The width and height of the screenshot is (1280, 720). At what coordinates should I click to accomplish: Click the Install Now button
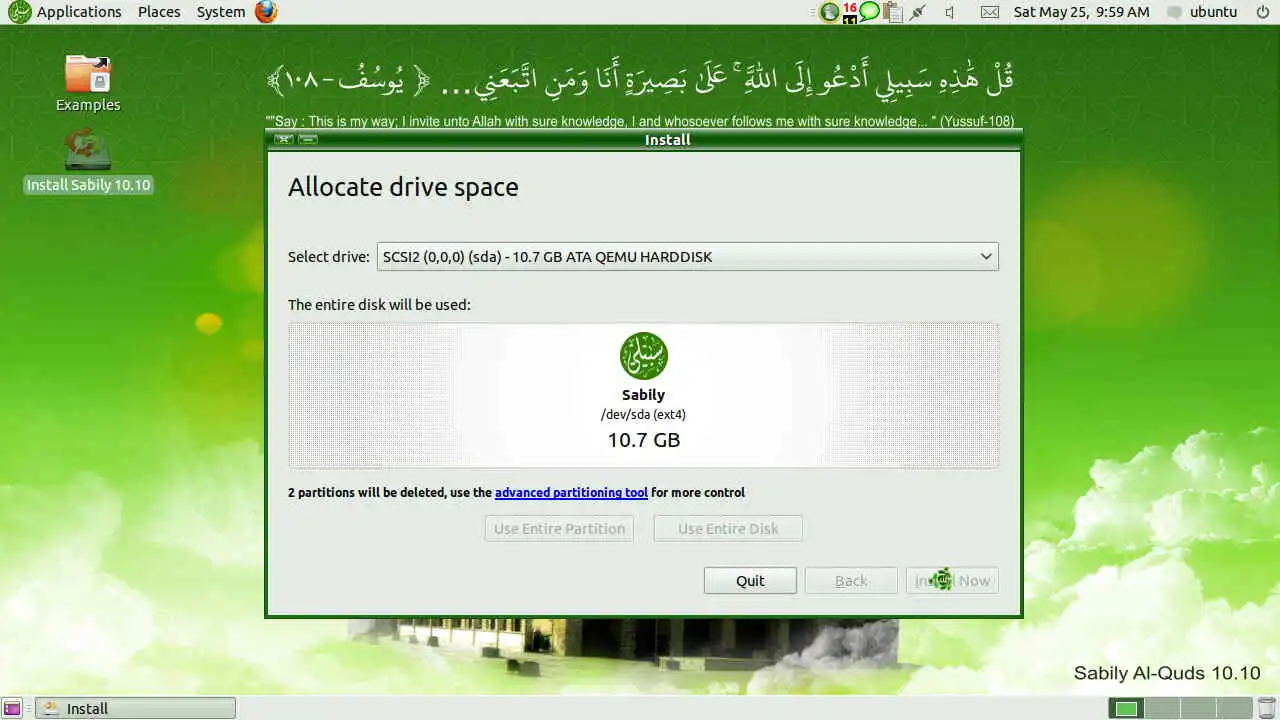tap(952, 580)
